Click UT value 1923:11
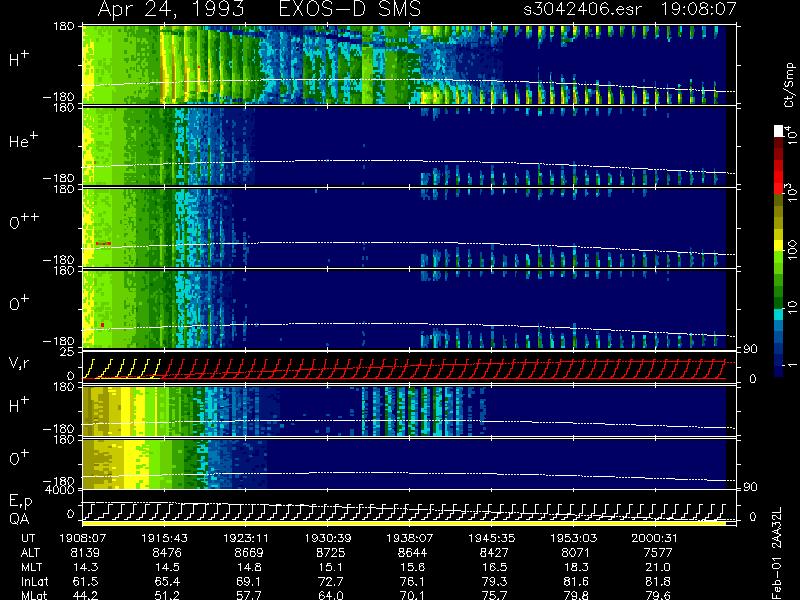 246,538
